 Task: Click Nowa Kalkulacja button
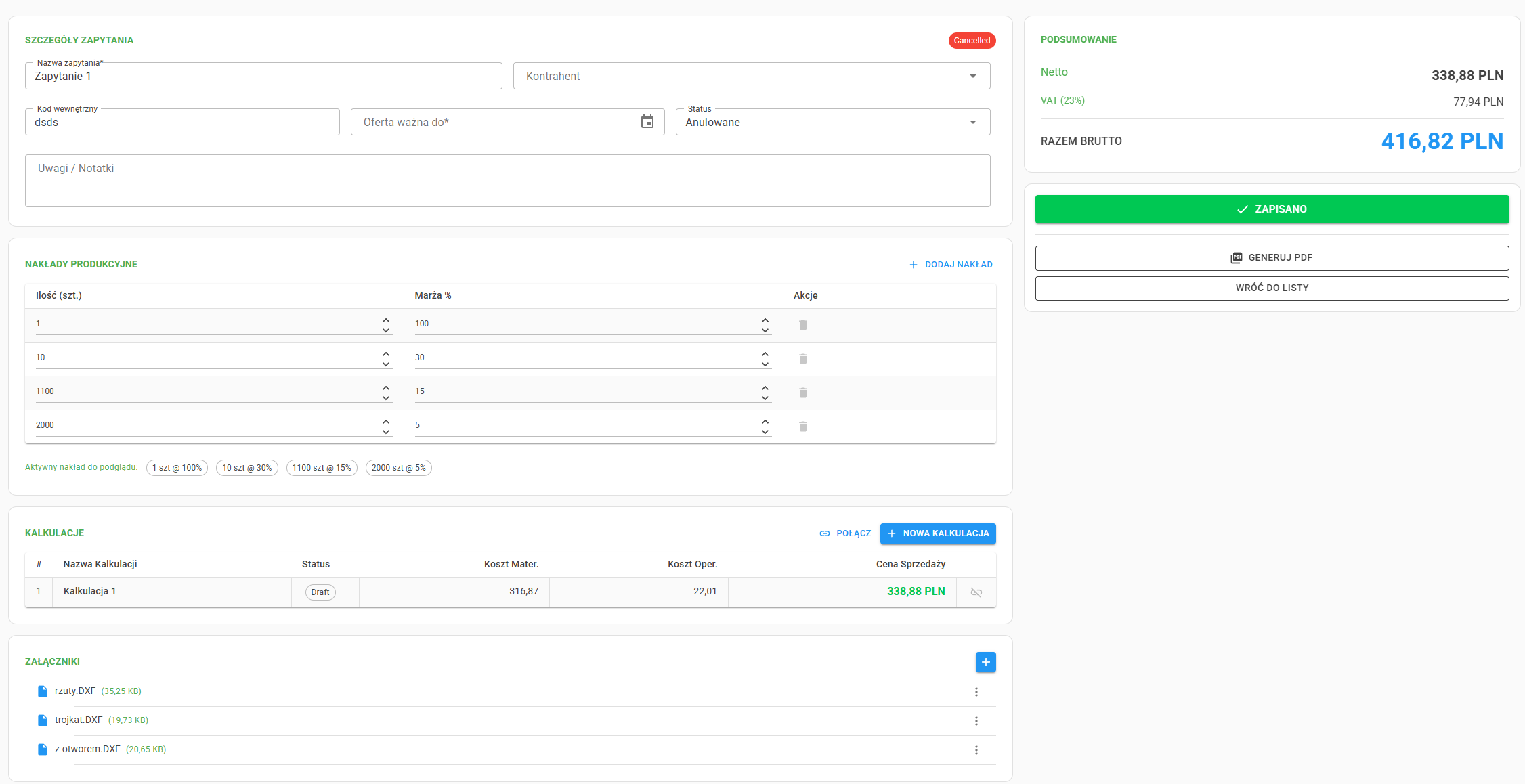click(937, 533)
